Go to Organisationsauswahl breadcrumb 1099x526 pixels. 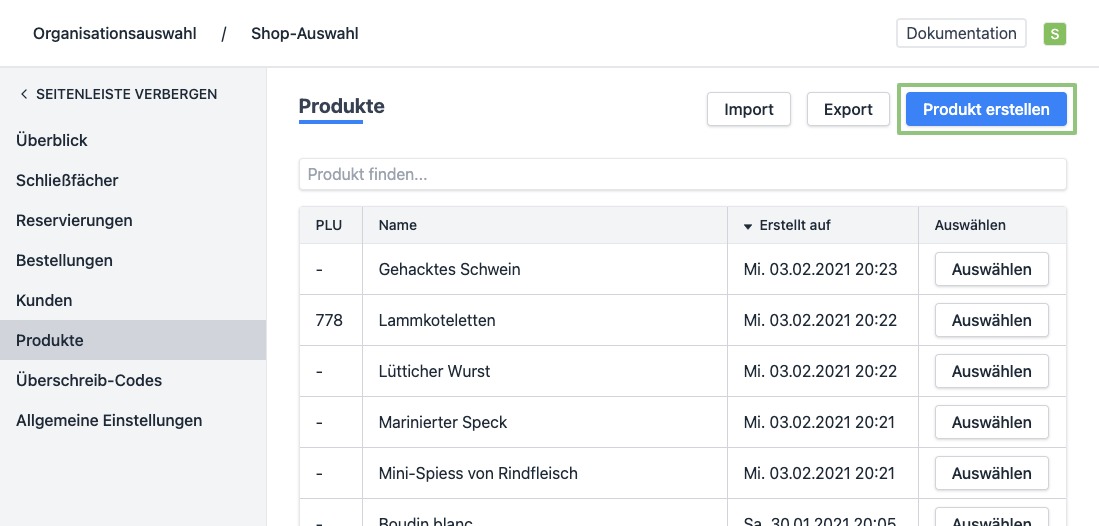115,34
